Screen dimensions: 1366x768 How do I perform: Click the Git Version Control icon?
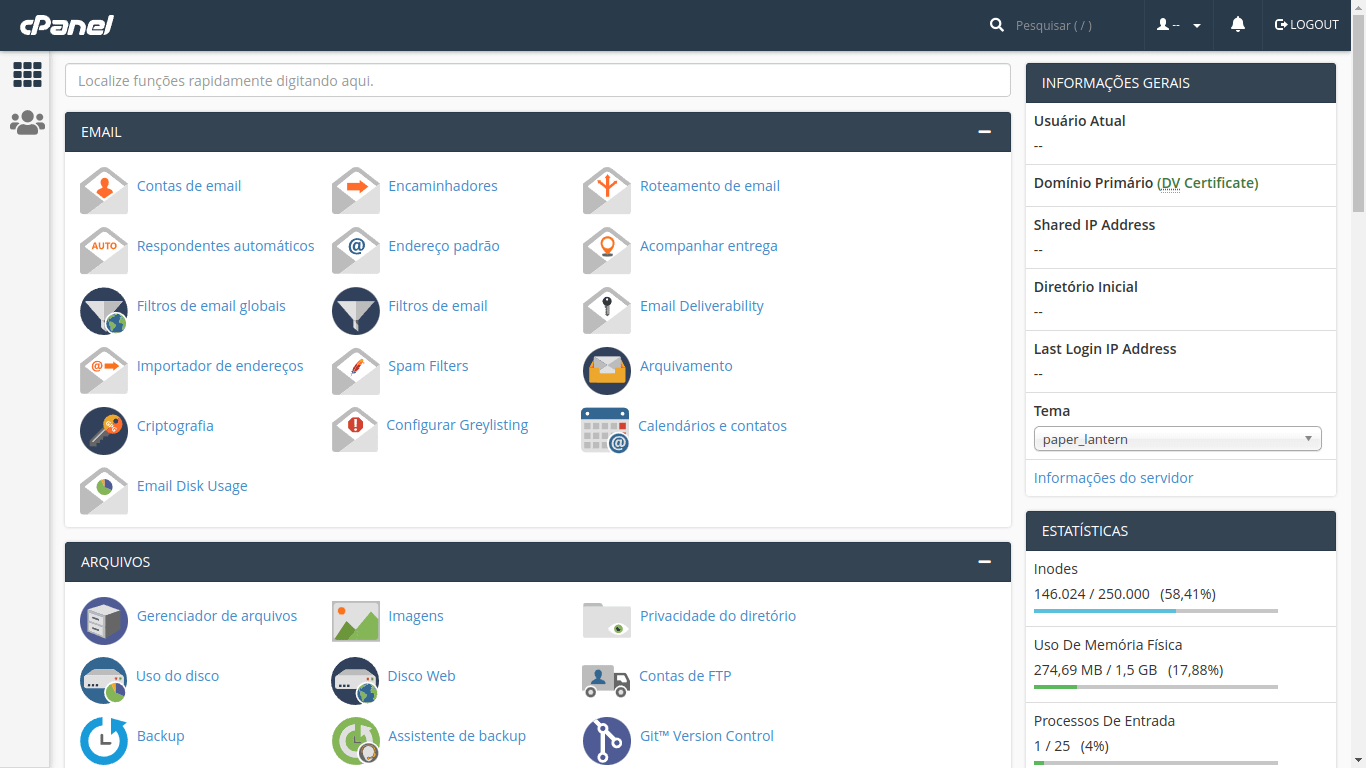pyautogui.click(x=607, y=740)
